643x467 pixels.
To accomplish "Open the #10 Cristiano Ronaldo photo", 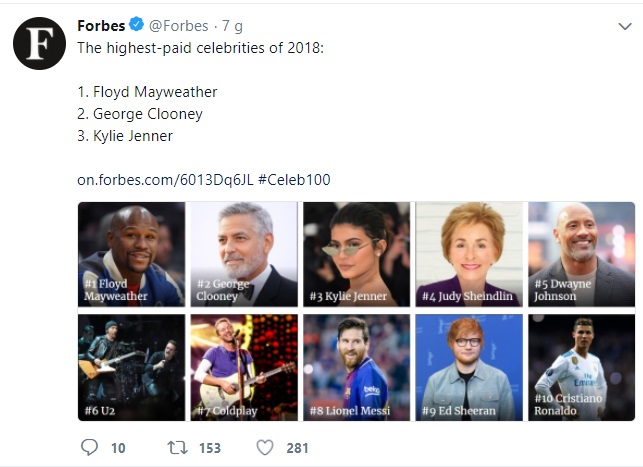I will tap(581, 367).
